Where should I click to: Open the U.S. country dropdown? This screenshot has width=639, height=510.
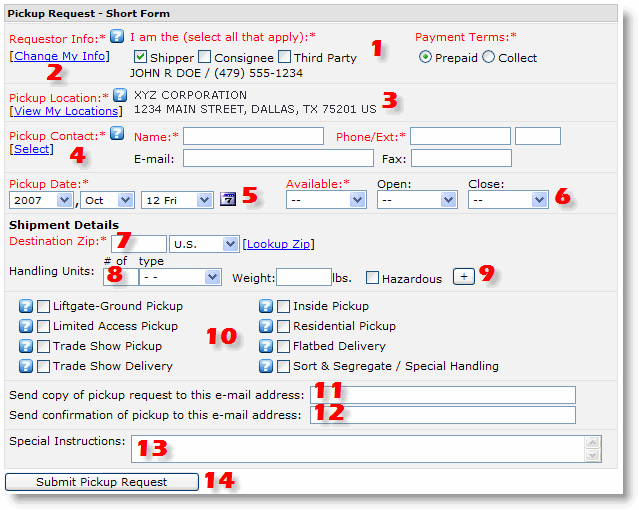click(x=204, y=244)
